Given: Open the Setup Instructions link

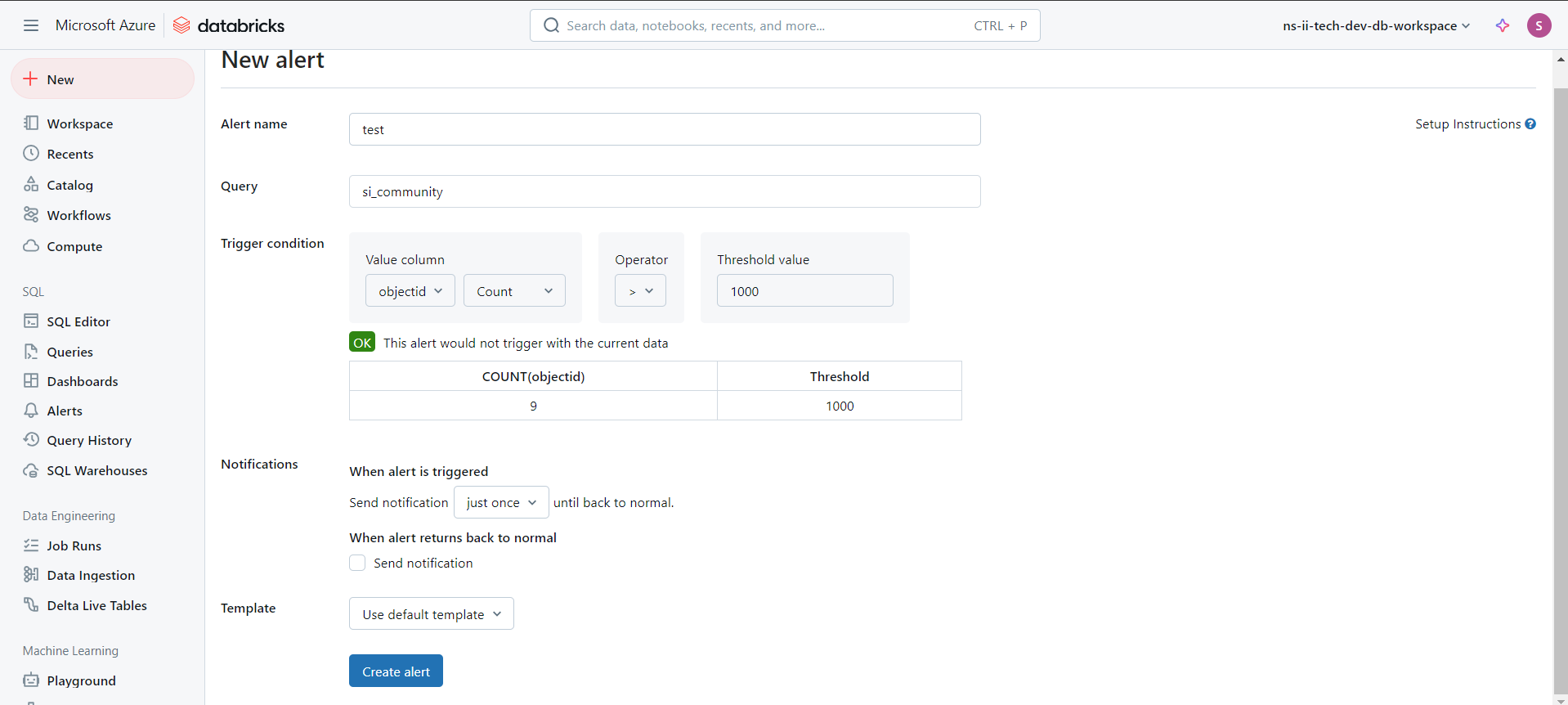Looking at the screenshot, I should pos(1467,123).
